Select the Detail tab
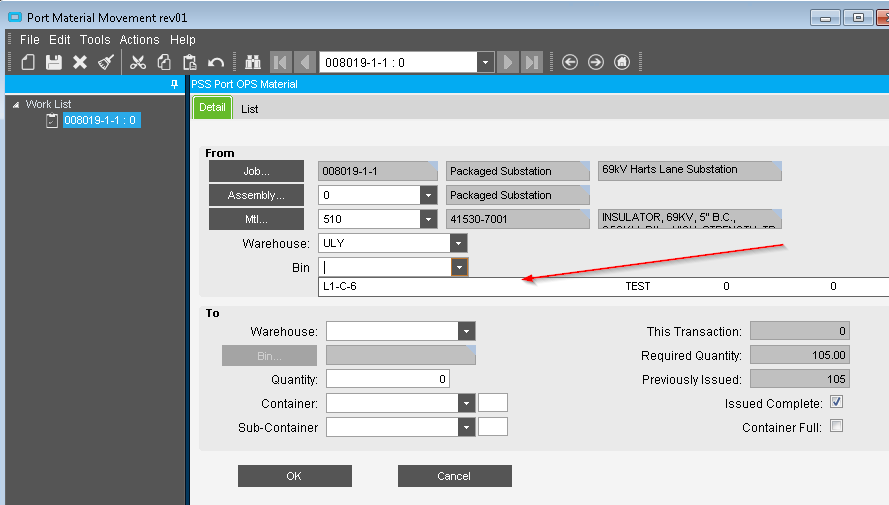The width and height of the screenshot is (889, 505). (x=212, y=108)
